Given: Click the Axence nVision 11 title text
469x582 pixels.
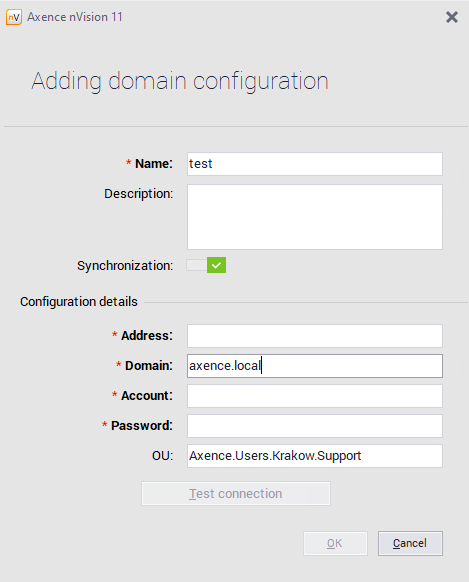Looking at the screenshot, I should [x=75, y=17].
